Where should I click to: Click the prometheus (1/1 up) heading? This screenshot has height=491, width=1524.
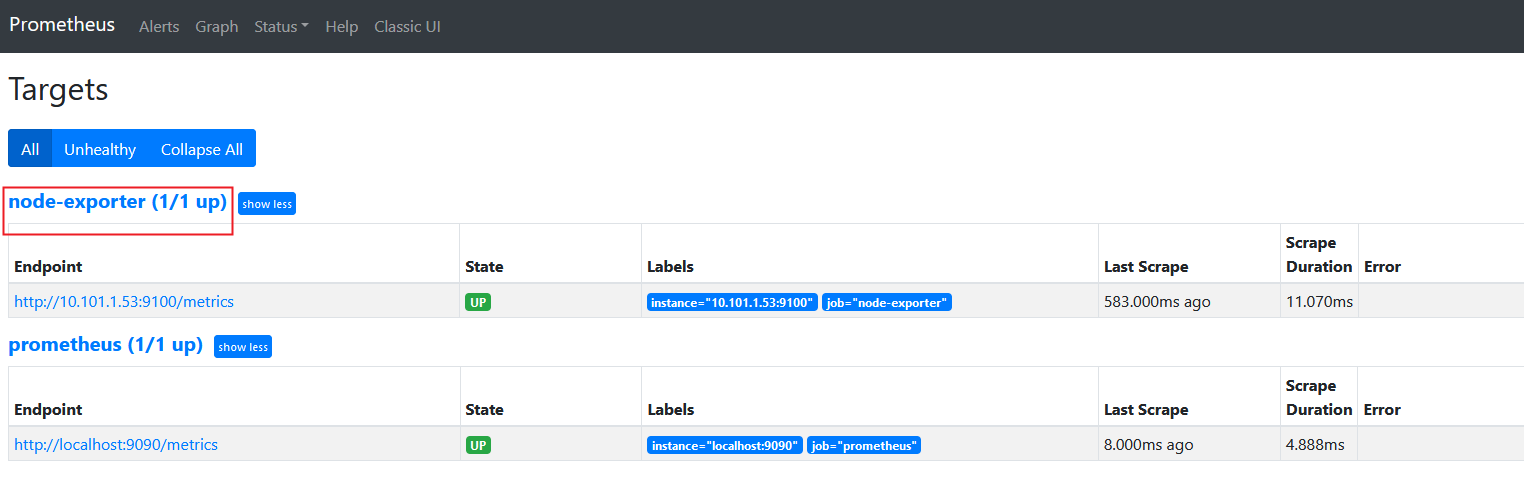pyautogui.click(x=106, y=345)
